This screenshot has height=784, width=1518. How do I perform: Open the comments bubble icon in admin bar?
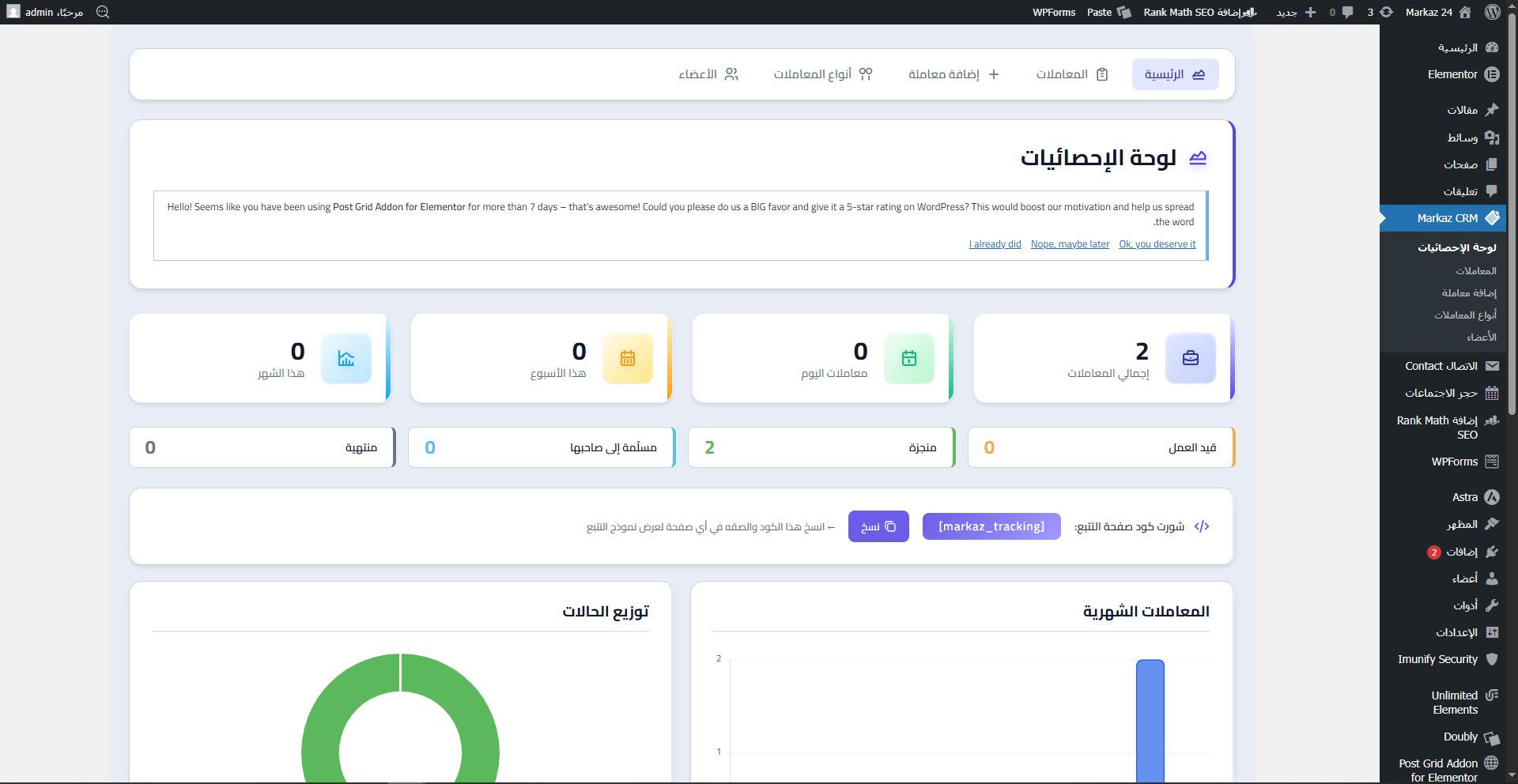tap(1347, 12)
